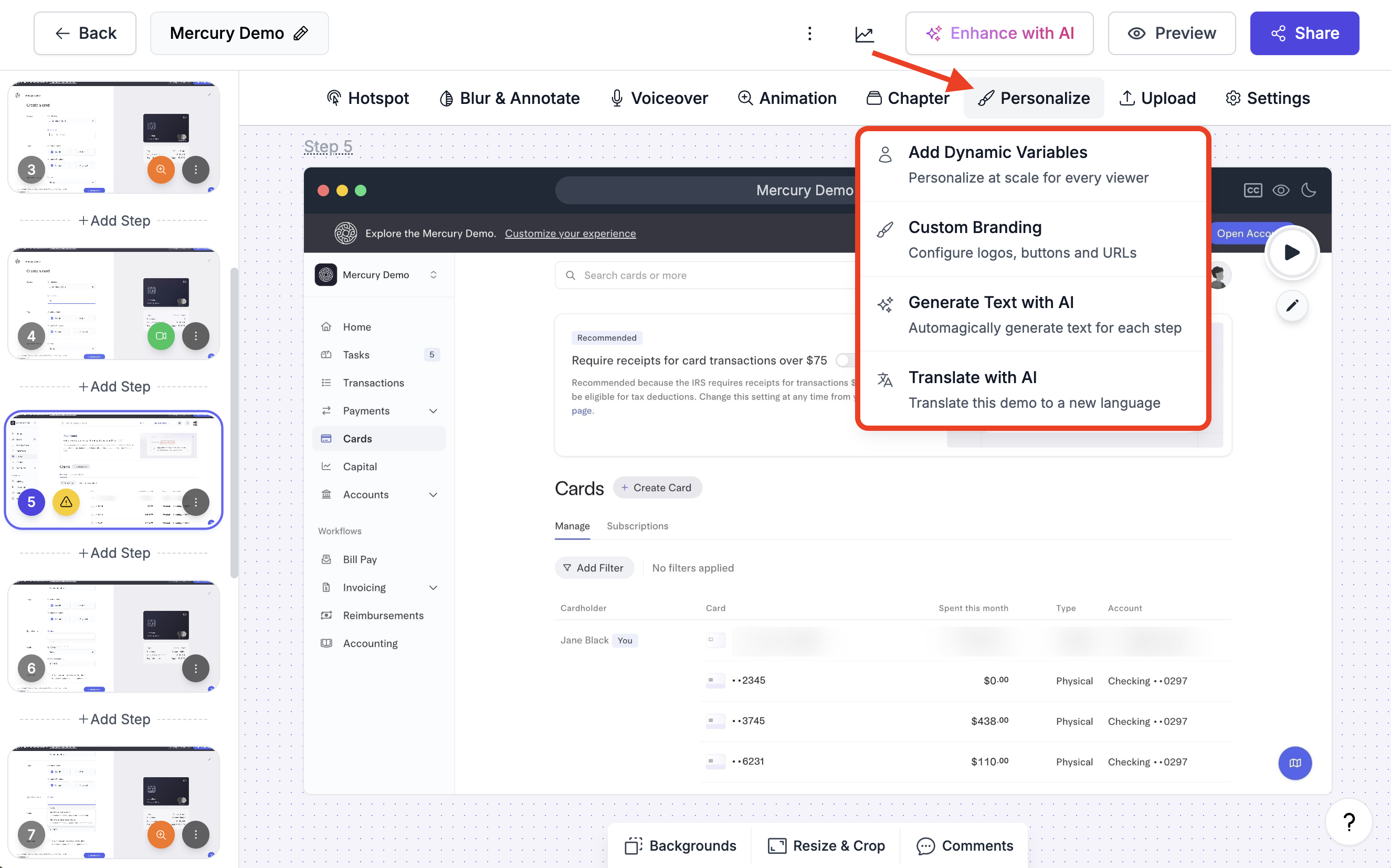Open the three-dot menu beside demo title
Image resolution: width=1391 pixels, height=868 pixels.
[x=809, y=33]
